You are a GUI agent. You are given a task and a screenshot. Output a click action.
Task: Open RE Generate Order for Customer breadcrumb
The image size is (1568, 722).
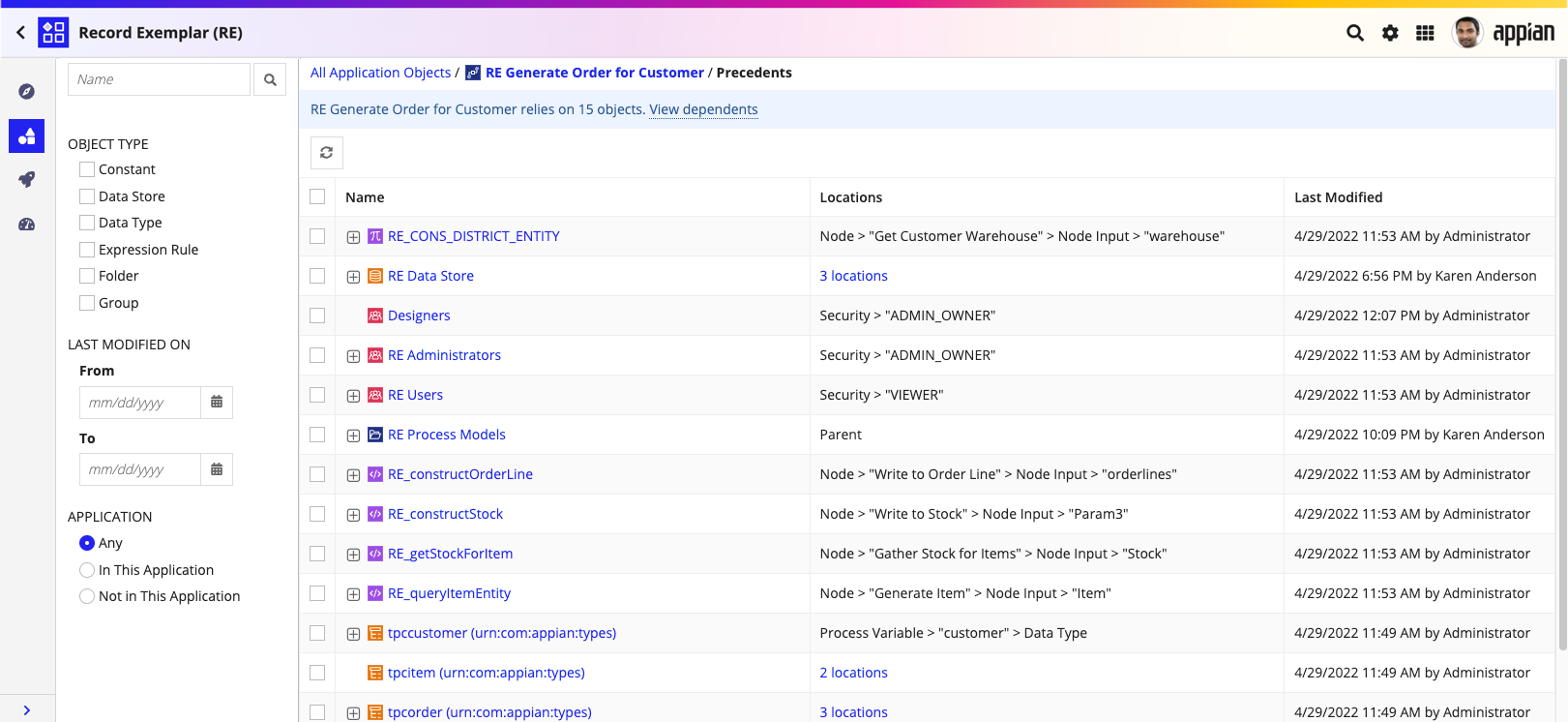coord(594,73)
